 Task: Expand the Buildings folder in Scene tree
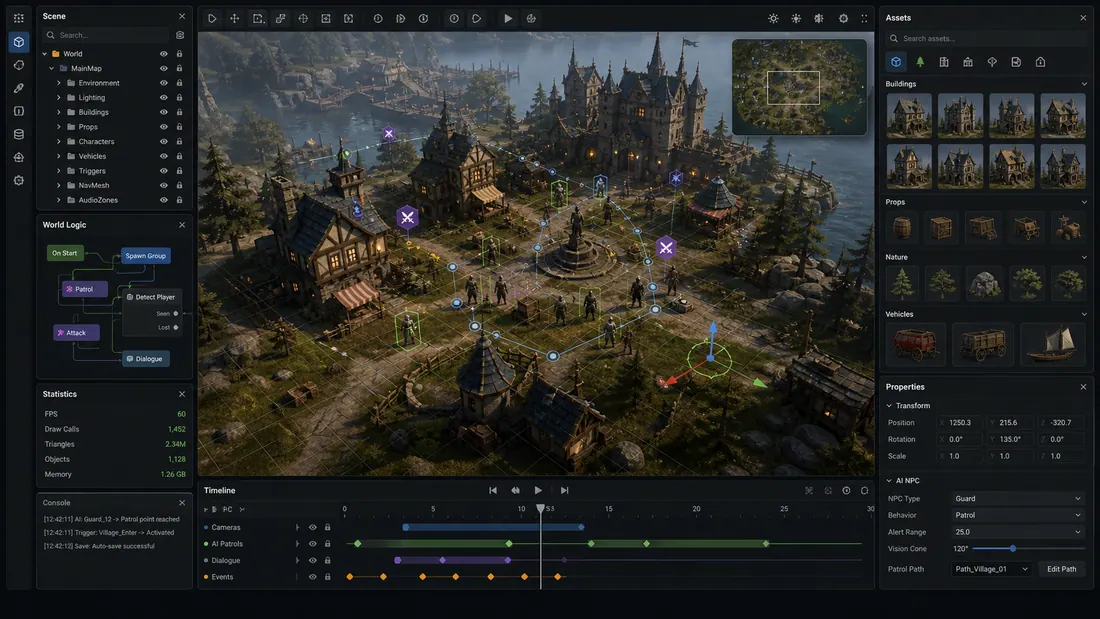coord(59,112)
